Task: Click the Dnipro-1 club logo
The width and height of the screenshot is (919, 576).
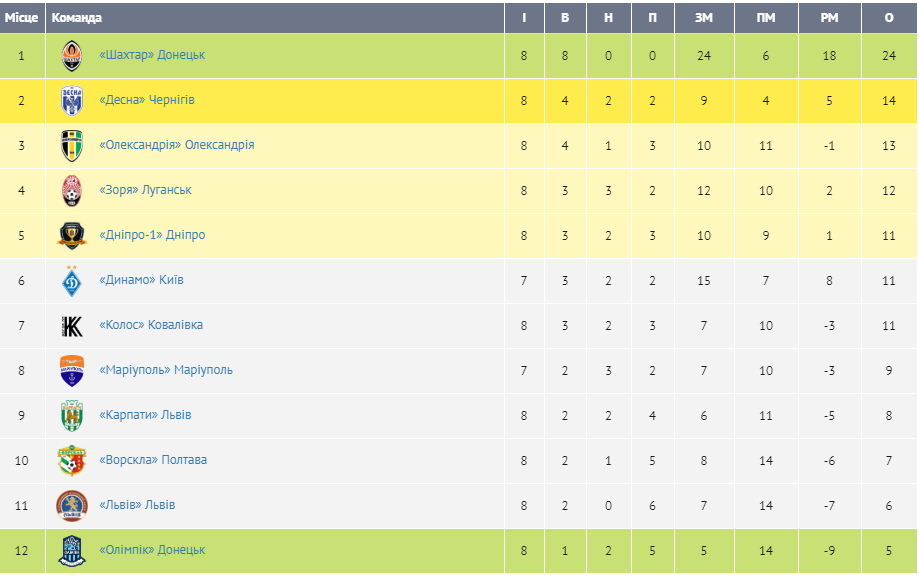Action: click(x=72, y=236)
